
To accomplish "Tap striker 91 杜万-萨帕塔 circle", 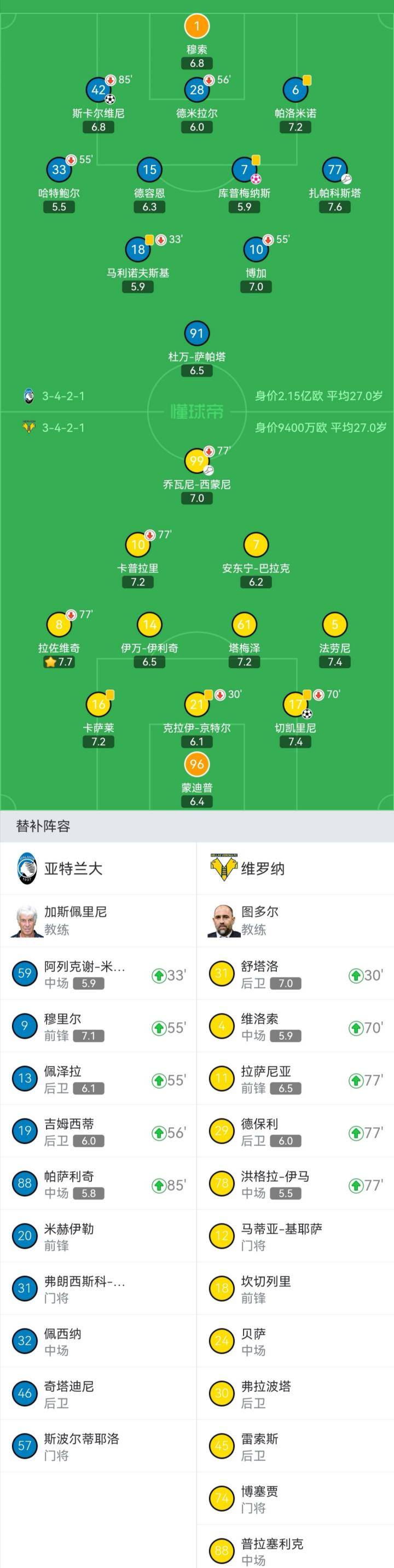I will tap(196, 333).
